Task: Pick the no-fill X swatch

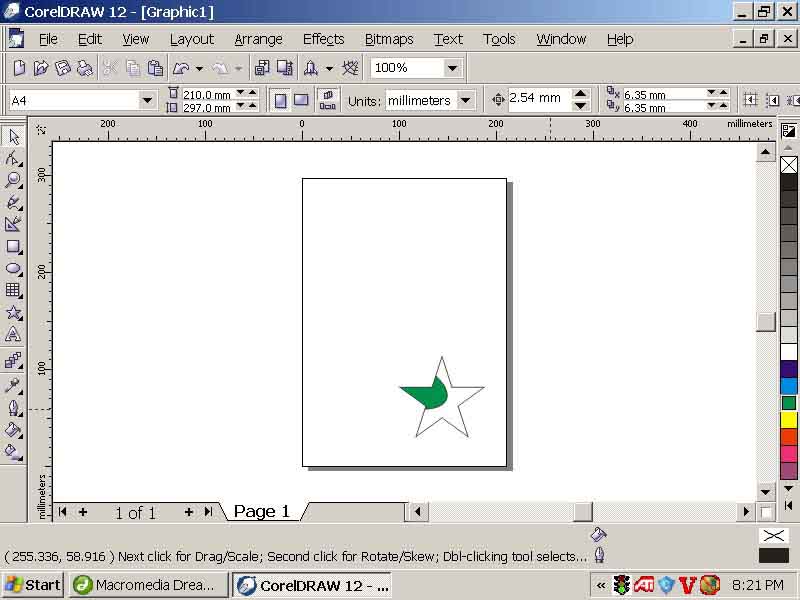Action: (789, 164)
